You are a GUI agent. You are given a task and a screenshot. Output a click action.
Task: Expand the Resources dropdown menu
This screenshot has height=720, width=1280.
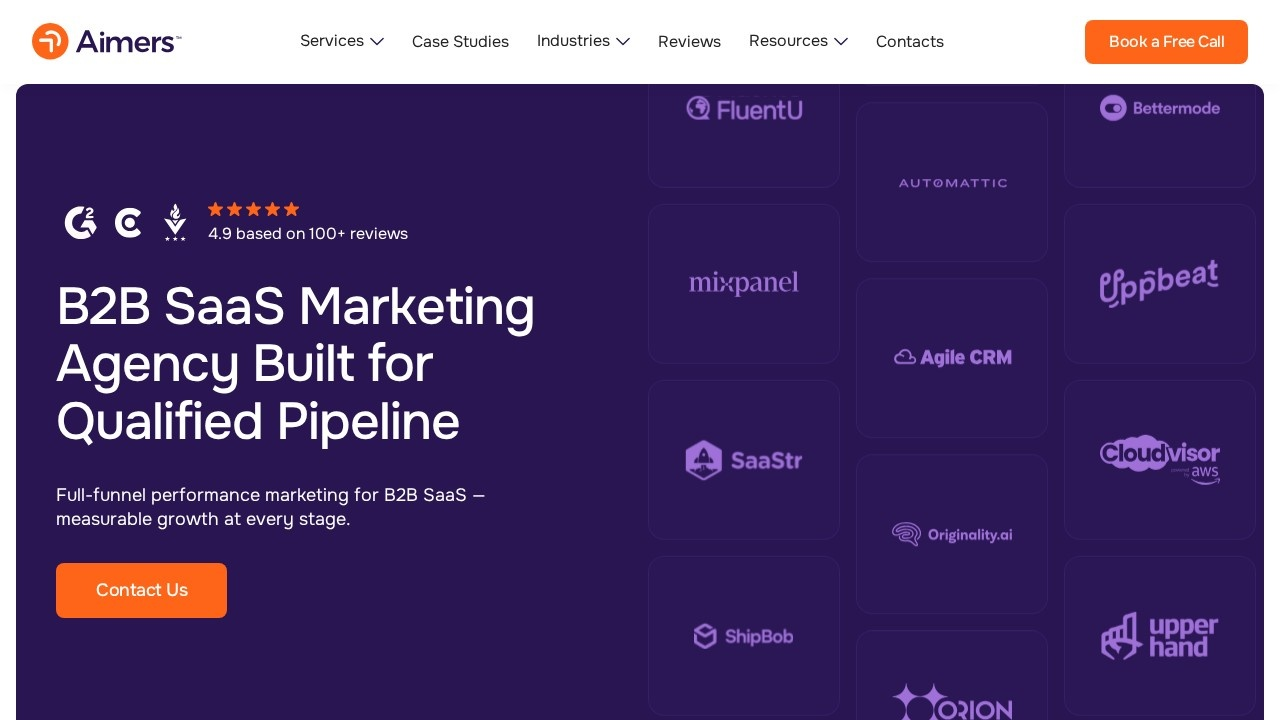[798, 41]
